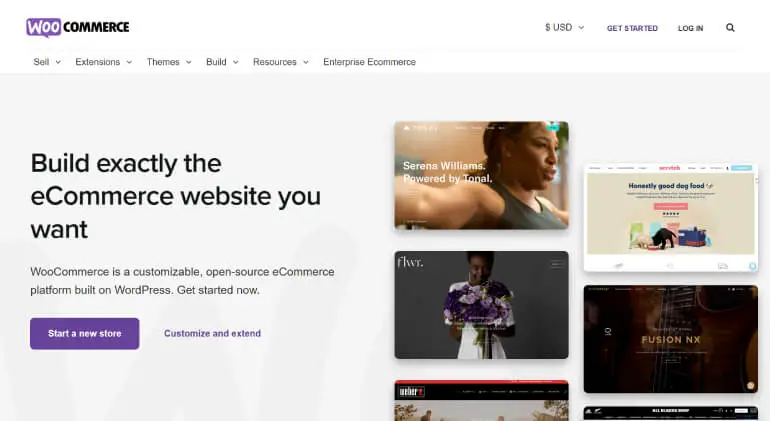The image size is (770, 421).
Task: Open the Themes dropdown menu
Action: coord(169,62)
